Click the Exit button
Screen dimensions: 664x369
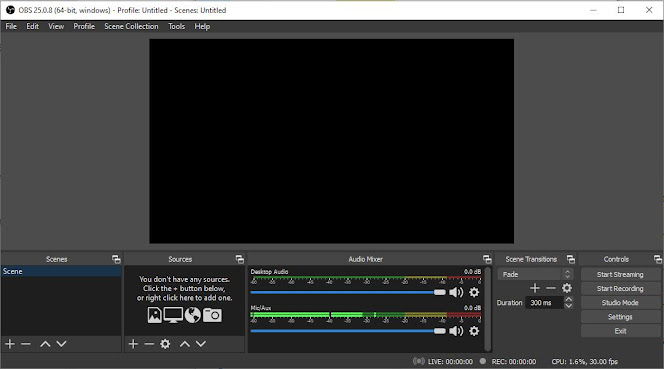[620, 331]
